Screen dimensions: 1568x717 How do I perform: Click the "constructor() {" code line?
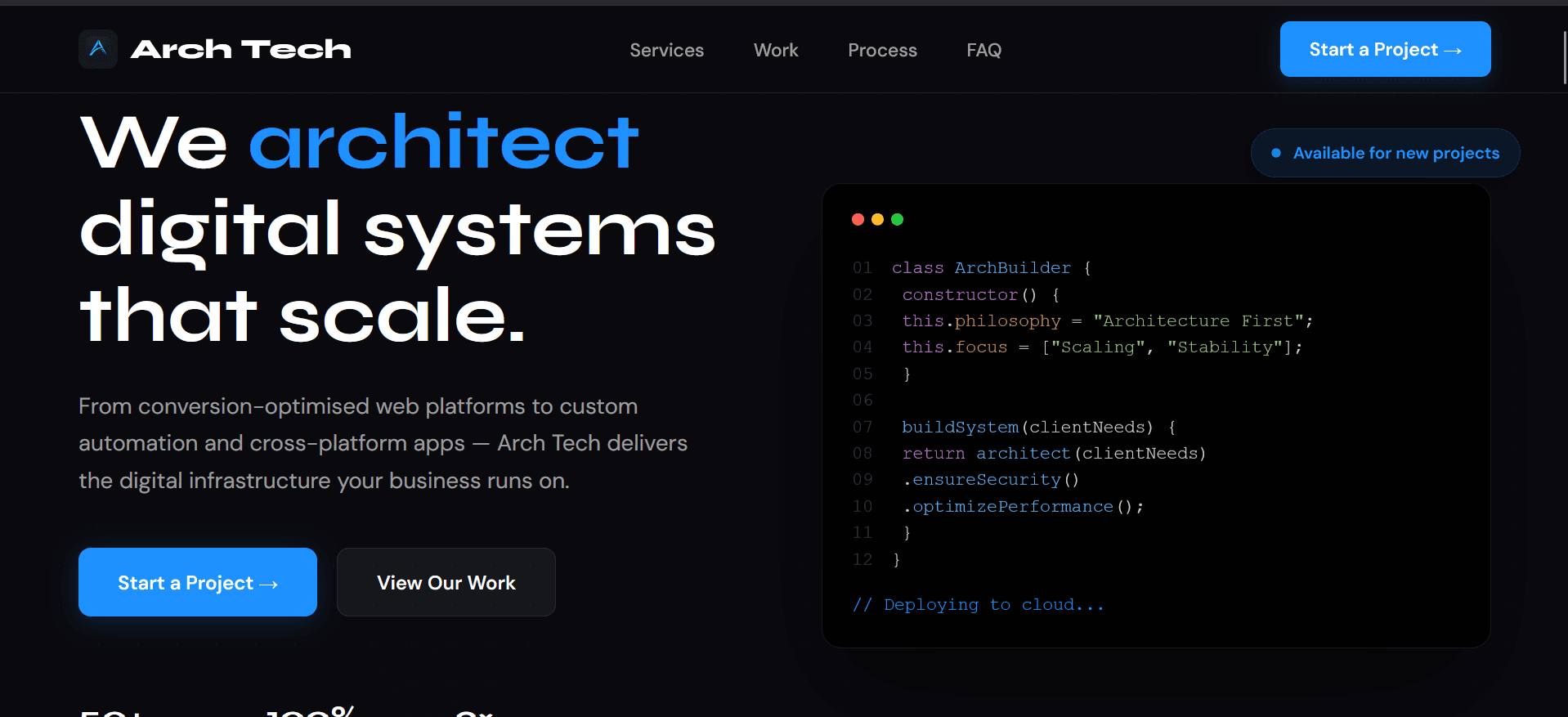click(x=980, y=294)
